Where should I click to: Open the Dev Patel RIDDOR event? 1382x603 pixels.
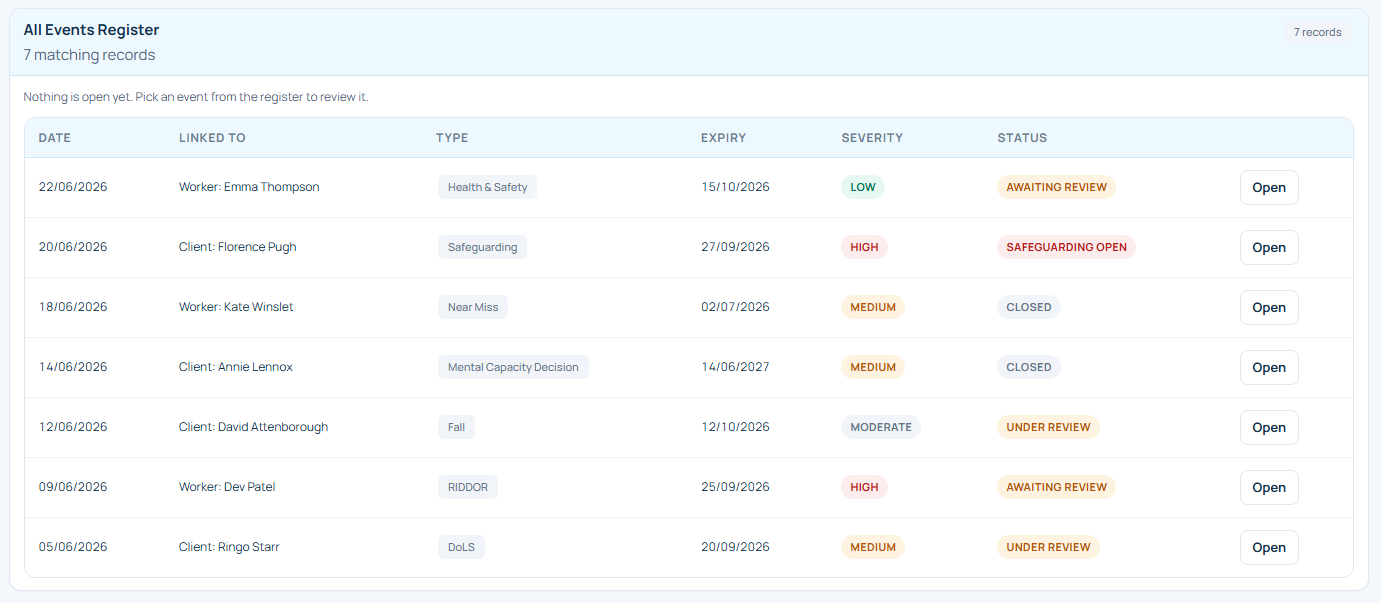coord(1269,487)
